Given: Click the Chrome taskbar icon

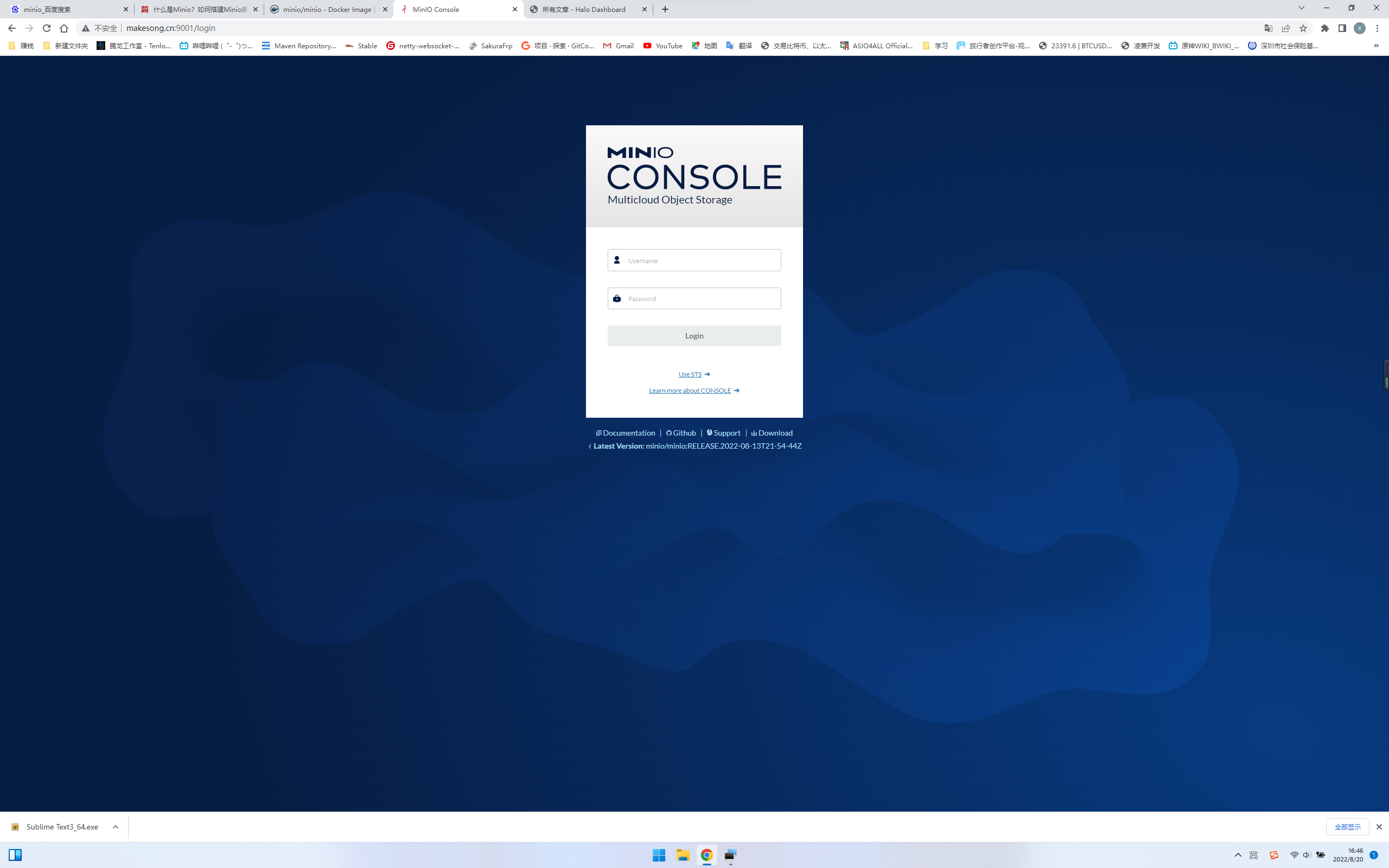Looking at the screenshot, I should (x=706, y=856).
